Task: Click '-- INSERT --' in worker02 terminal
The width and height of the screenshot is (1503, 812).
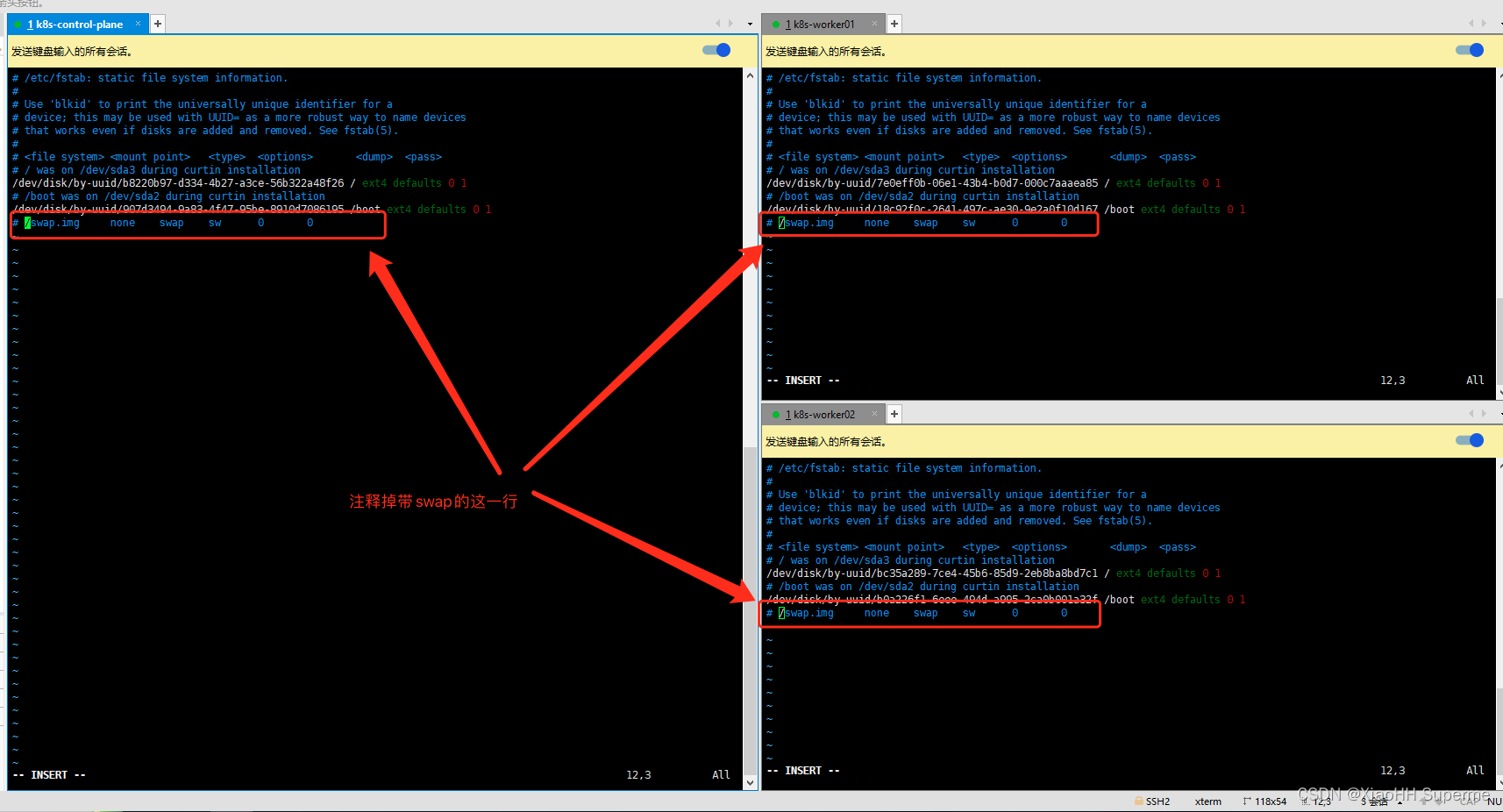Action: [x=803, y=771]
